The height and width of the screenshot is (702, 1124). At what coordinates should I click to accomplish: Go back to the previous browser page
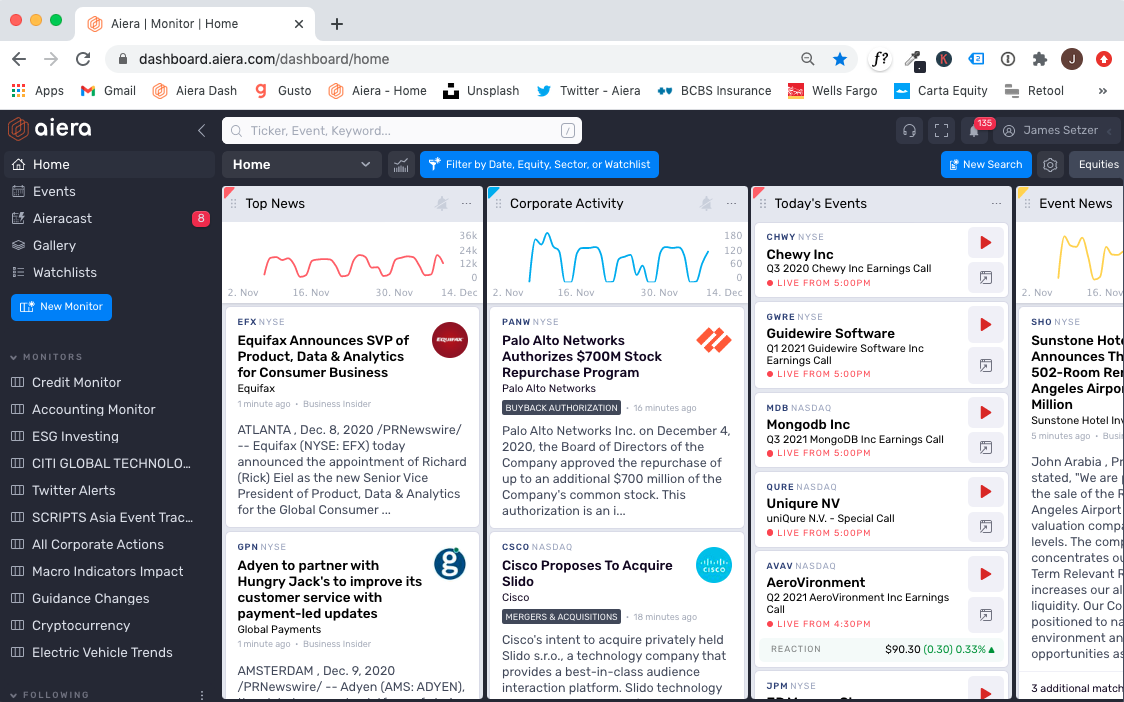coord(19,60)
